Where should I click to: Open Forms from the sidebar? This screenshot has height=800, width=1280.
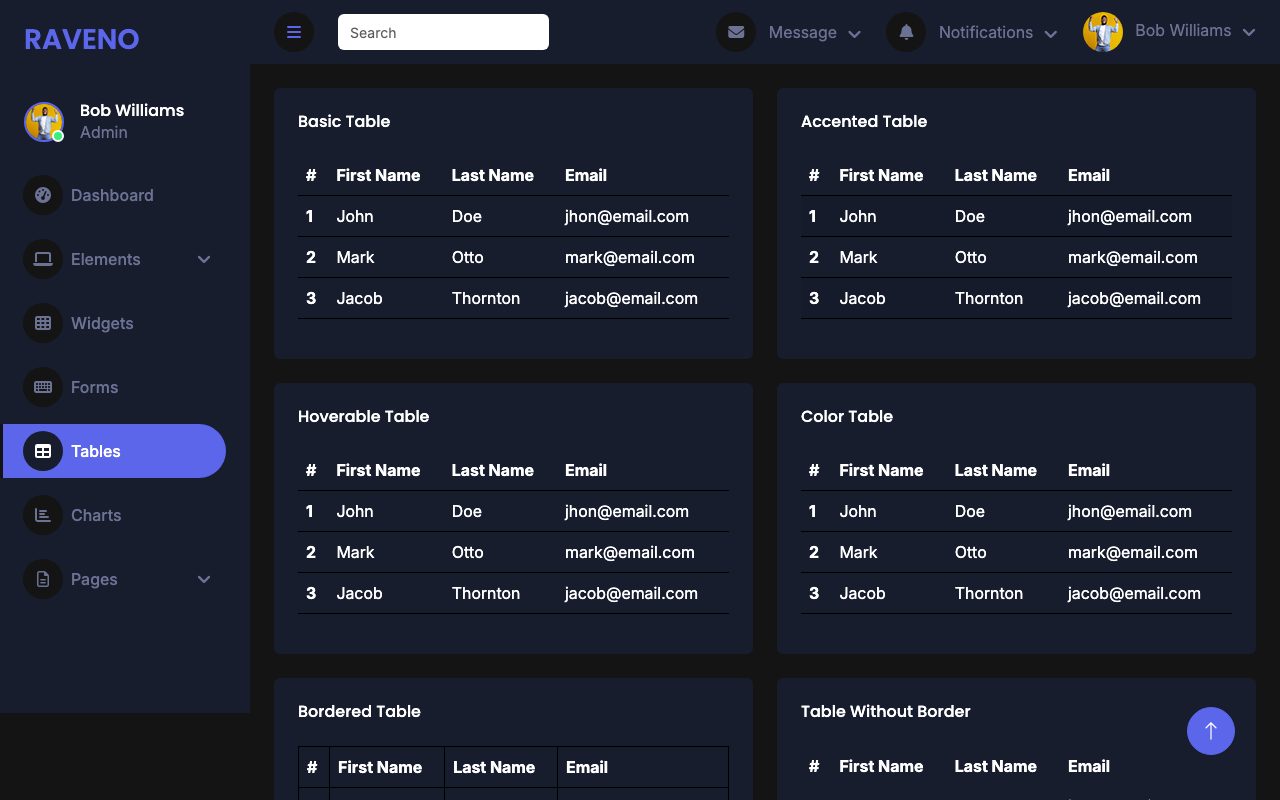click(x=113, y=387)
